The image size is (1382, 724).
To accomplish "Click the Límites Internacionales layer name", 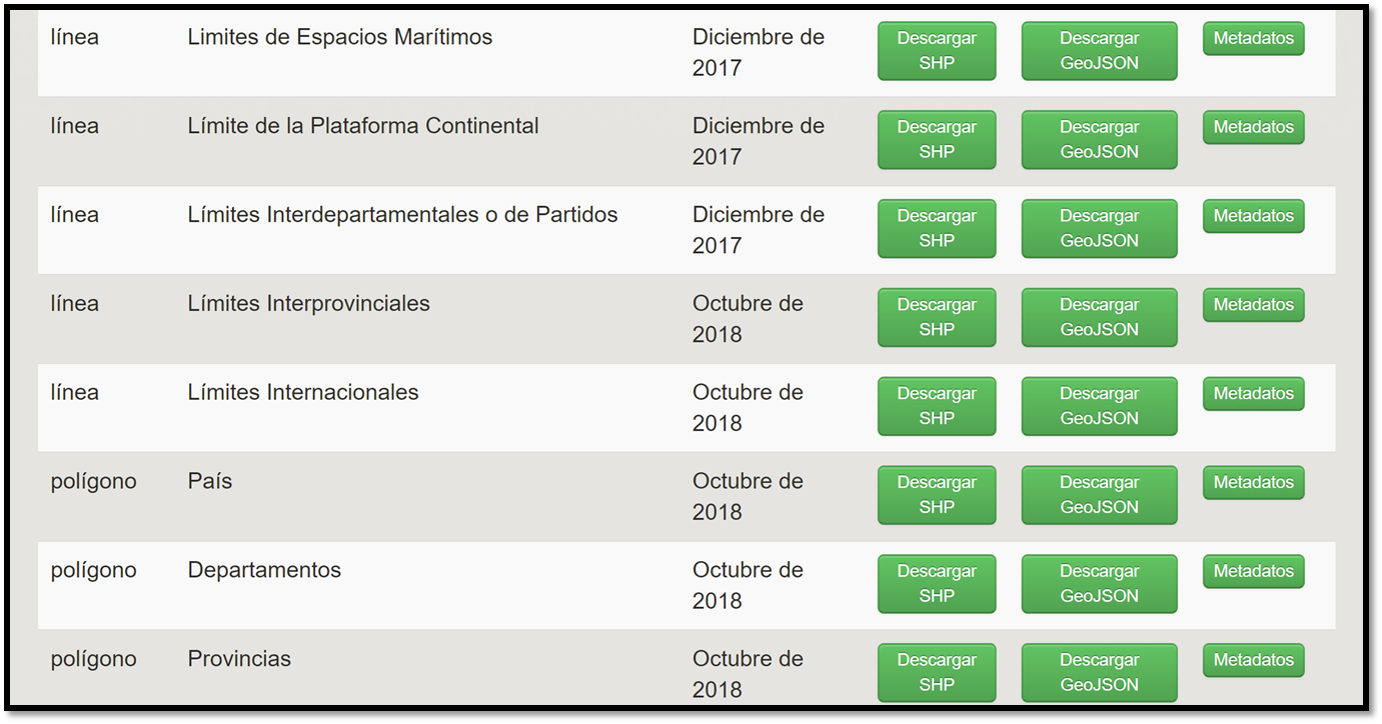I will coord(303,393).
